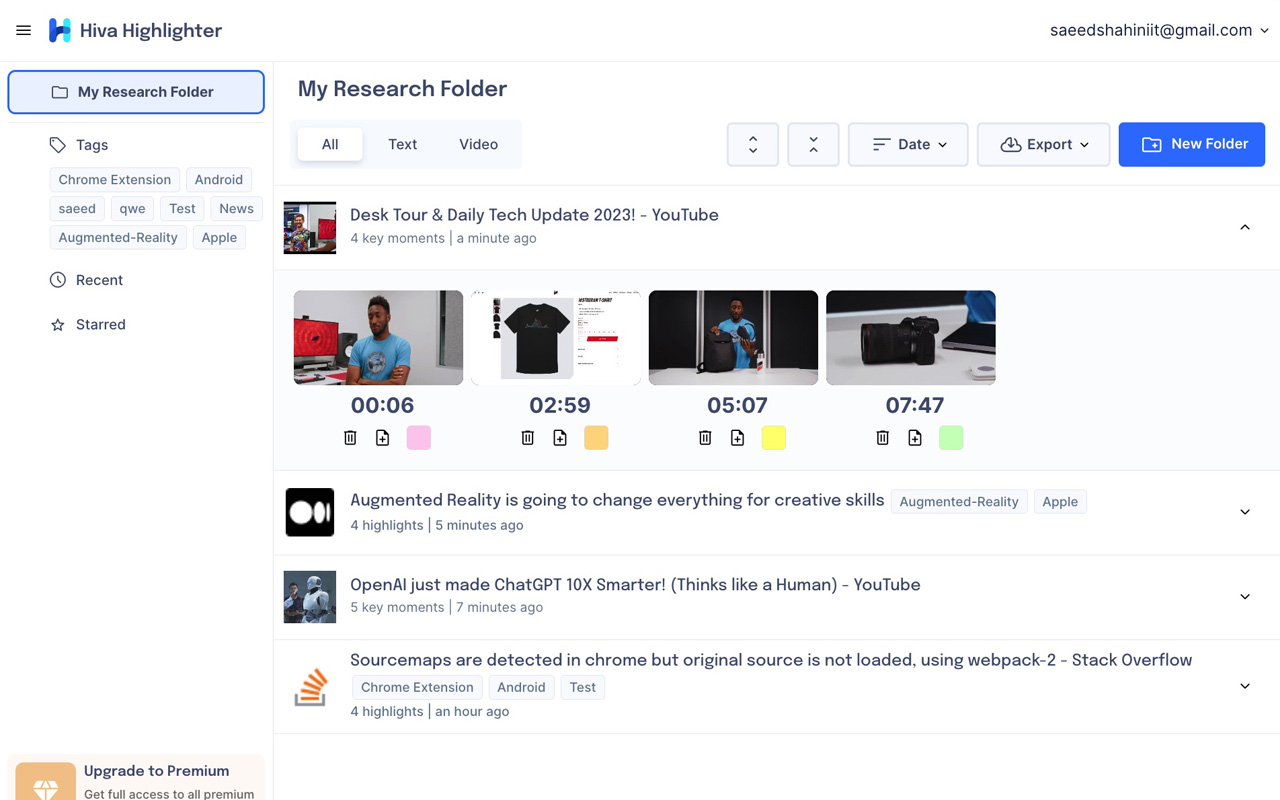Image resolution: width=1280 pixels, height=800 pixels.
Task: Click the expand-all arrows button
Action: [753, 144]
